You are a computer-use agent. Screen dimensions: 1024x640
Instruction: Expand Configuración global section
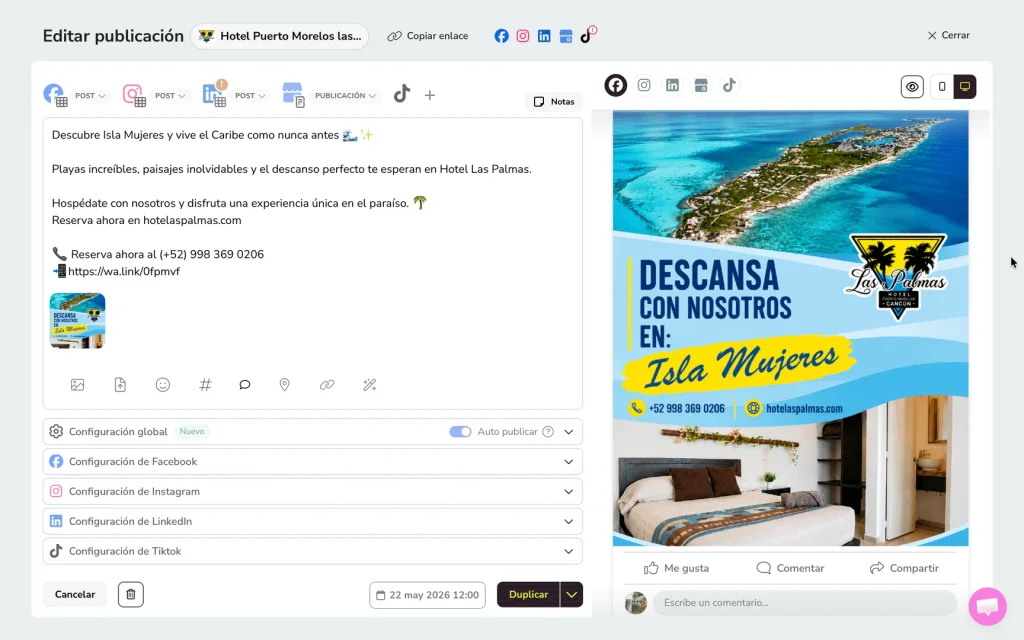569,432
